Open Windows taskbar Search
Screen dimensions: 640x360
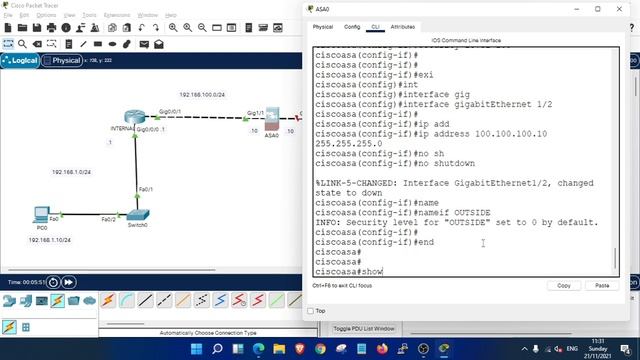(217, 349)
